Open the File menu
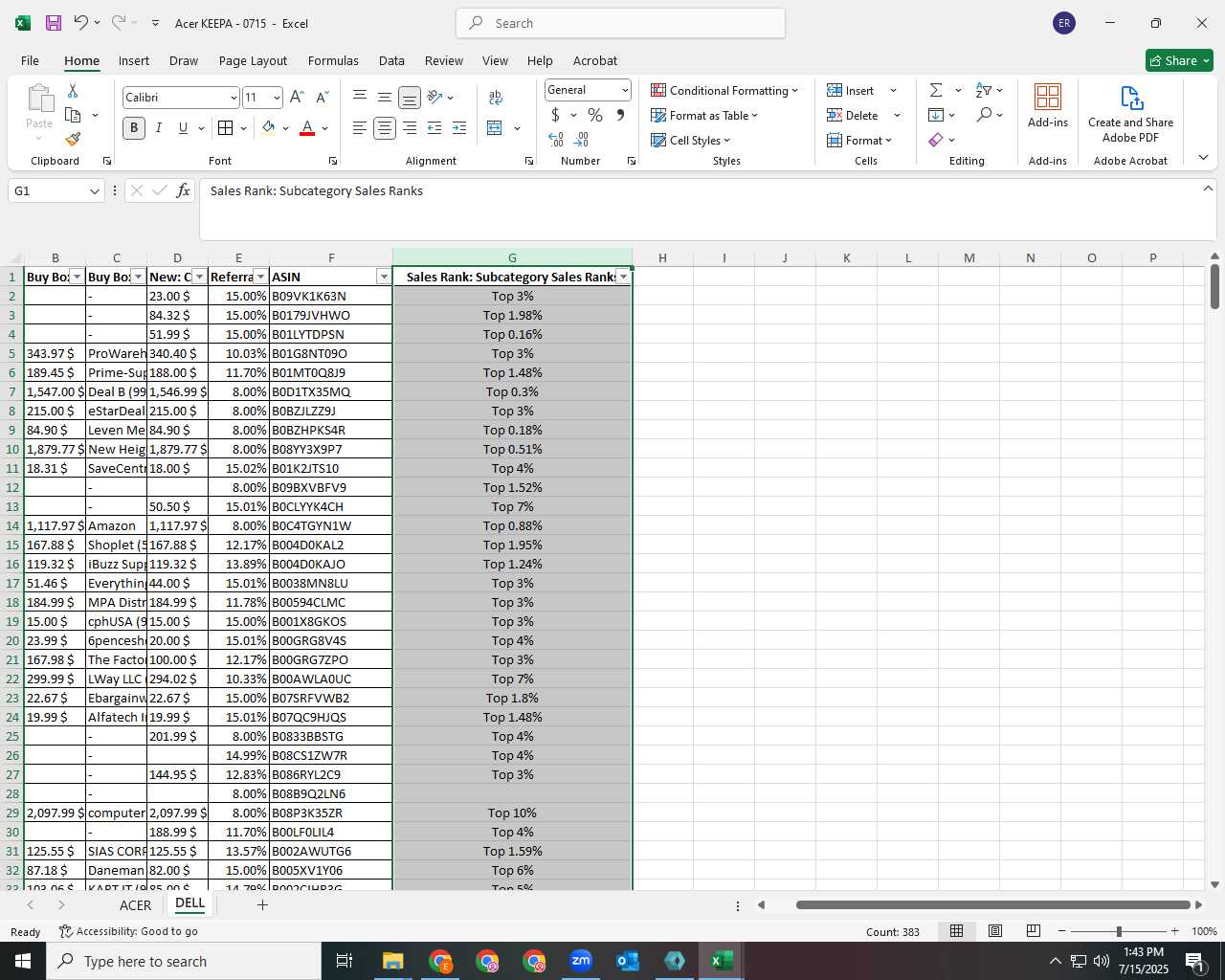 [x=30, y=60]
